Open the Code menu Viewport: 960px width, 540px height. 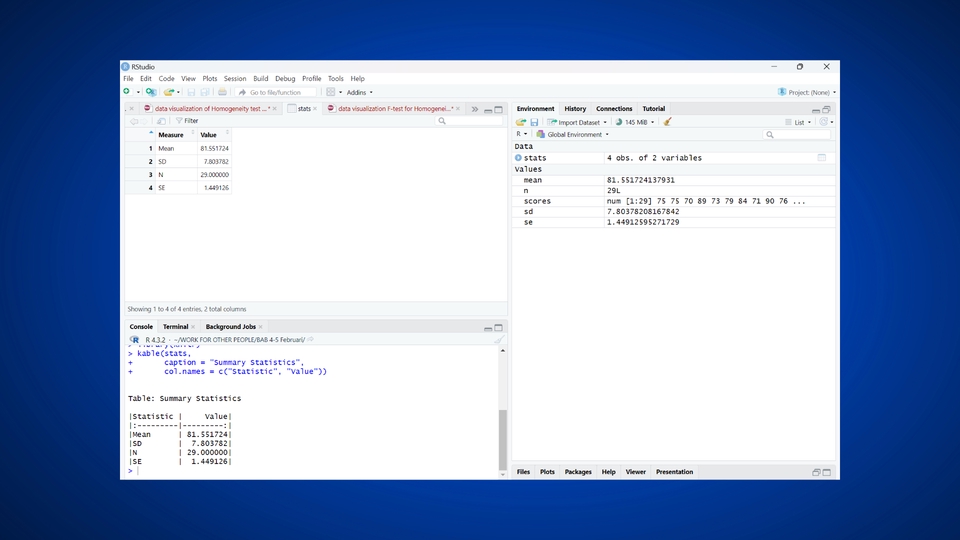tap(167, 78)
